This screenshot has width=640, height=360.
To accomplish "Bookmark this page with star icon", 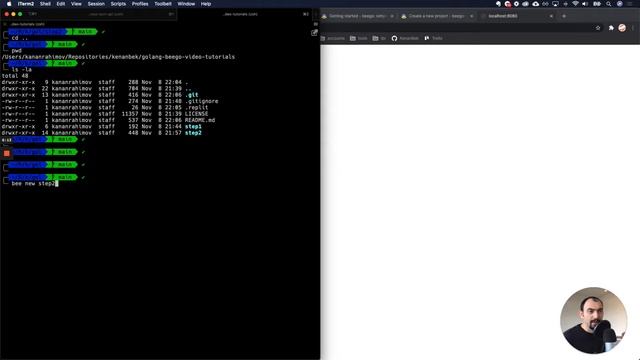I will click(598, 28).
